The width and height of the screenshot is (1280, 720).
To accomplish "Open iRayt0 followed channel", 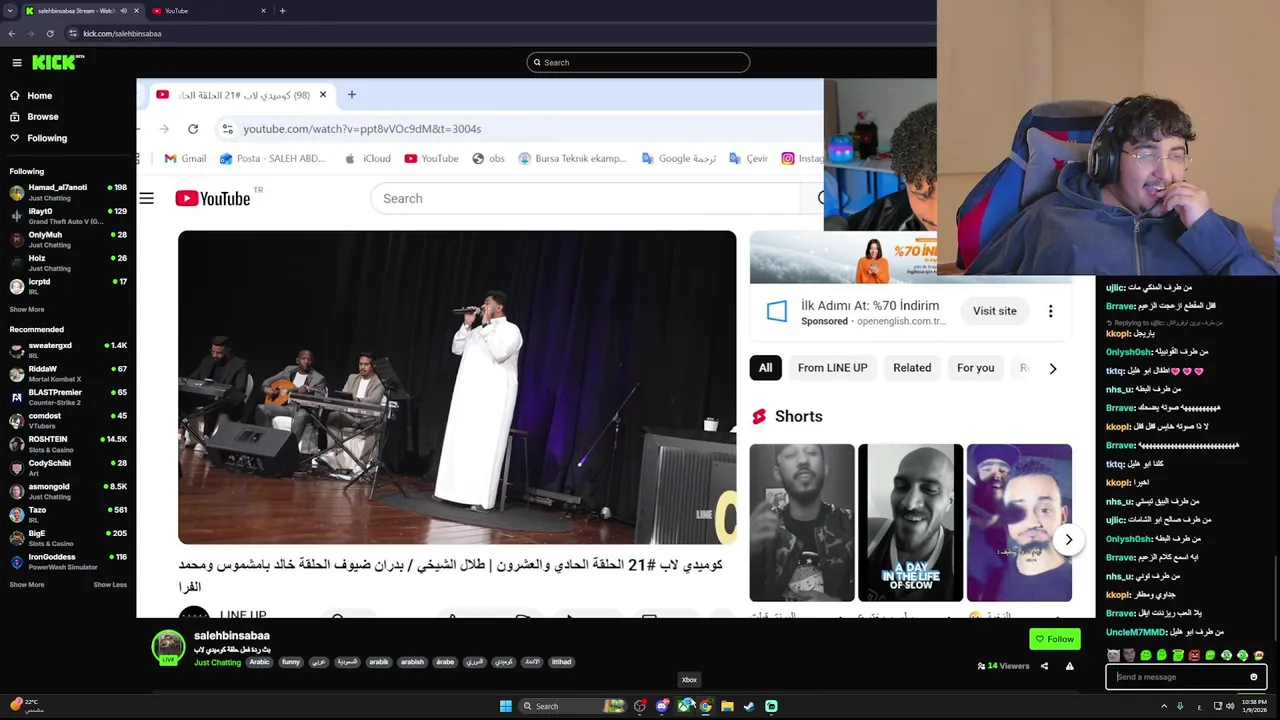I will (x=68, y=215).
